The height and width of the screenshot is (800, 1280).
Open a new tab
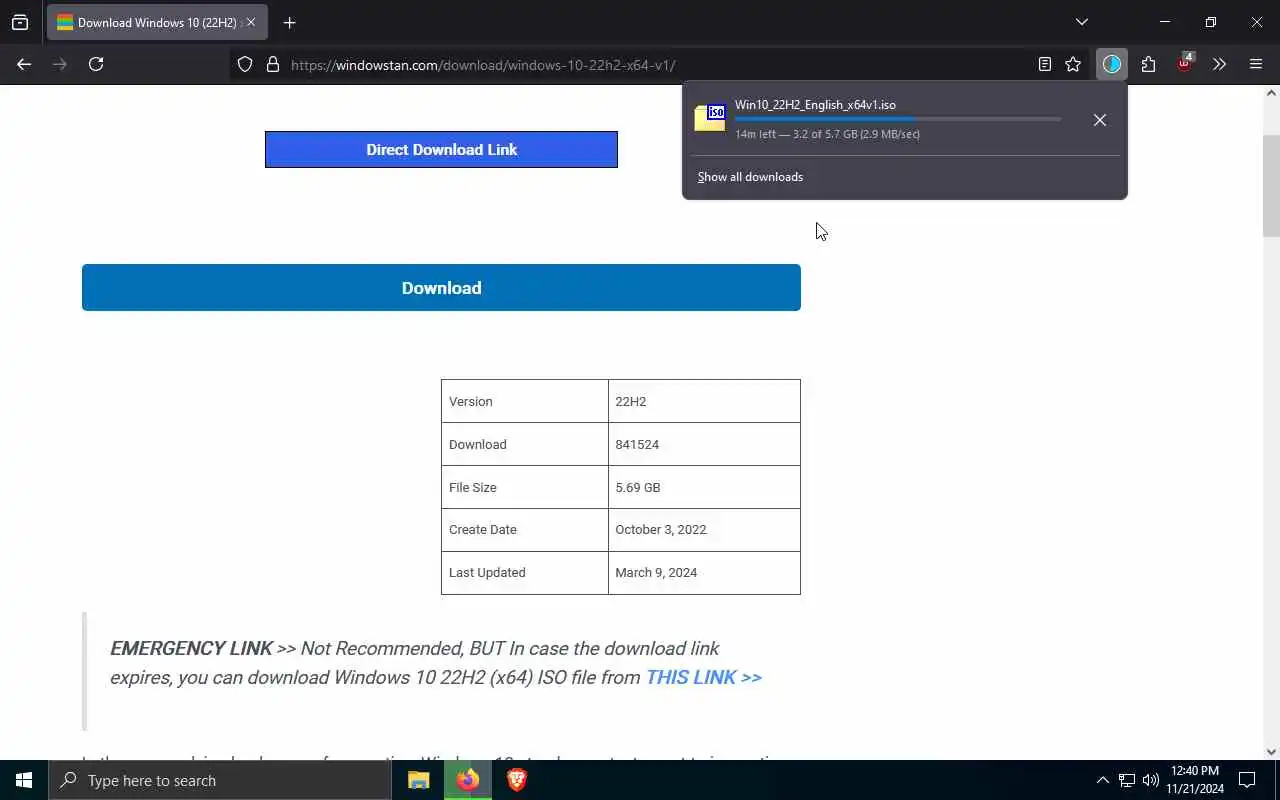[289, 22]
